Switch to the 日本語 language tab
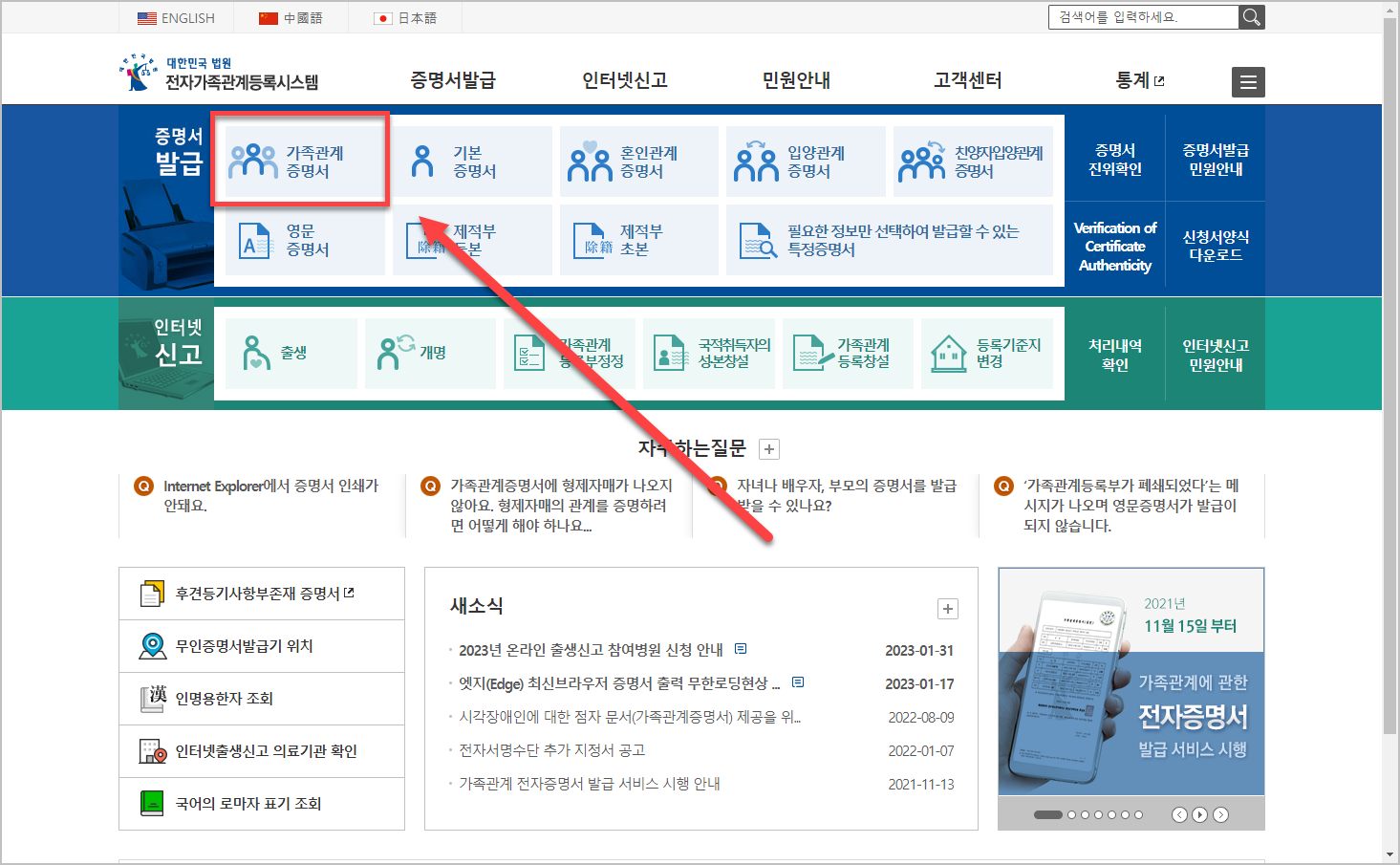Image resolution: width=1400 pixels, height=865 pixels. [404, 17]
